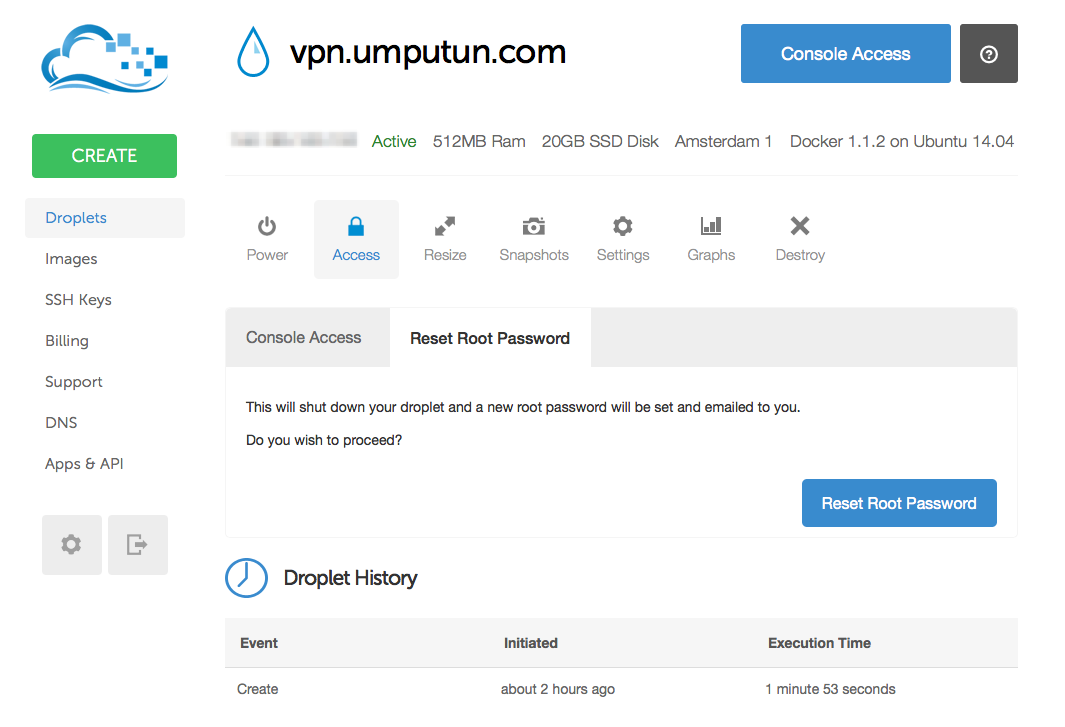1065x727 pixels.
Task: Click the green CREATE button
Action: tap(104, 156)
